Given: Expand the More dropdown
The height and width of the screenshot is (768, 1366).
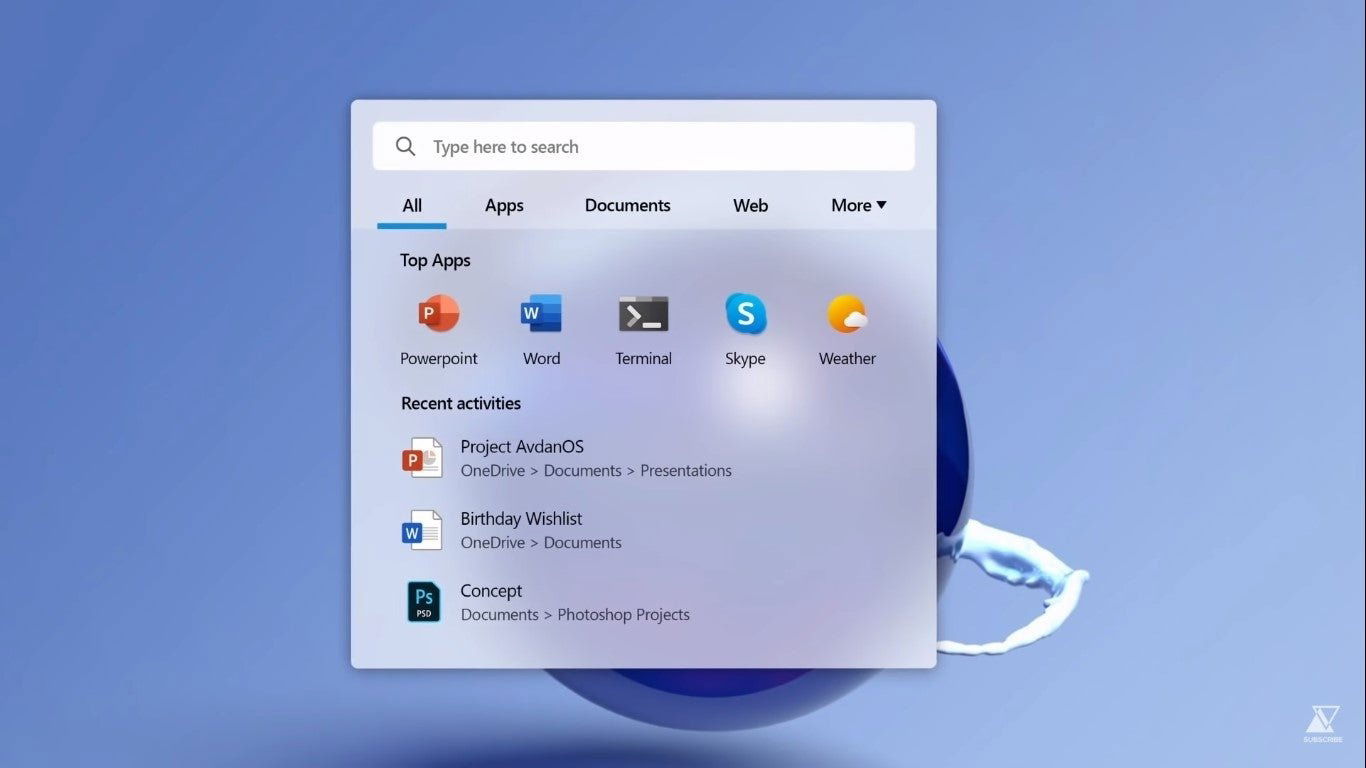Looking at the screenshot, I should click(859, 205).
